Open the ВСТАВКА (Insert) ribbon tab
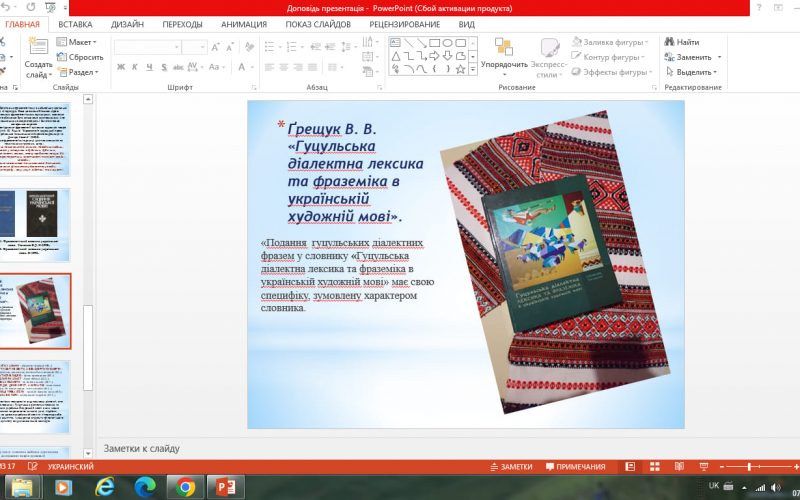800x500 pixels. (x=76, y=24)
